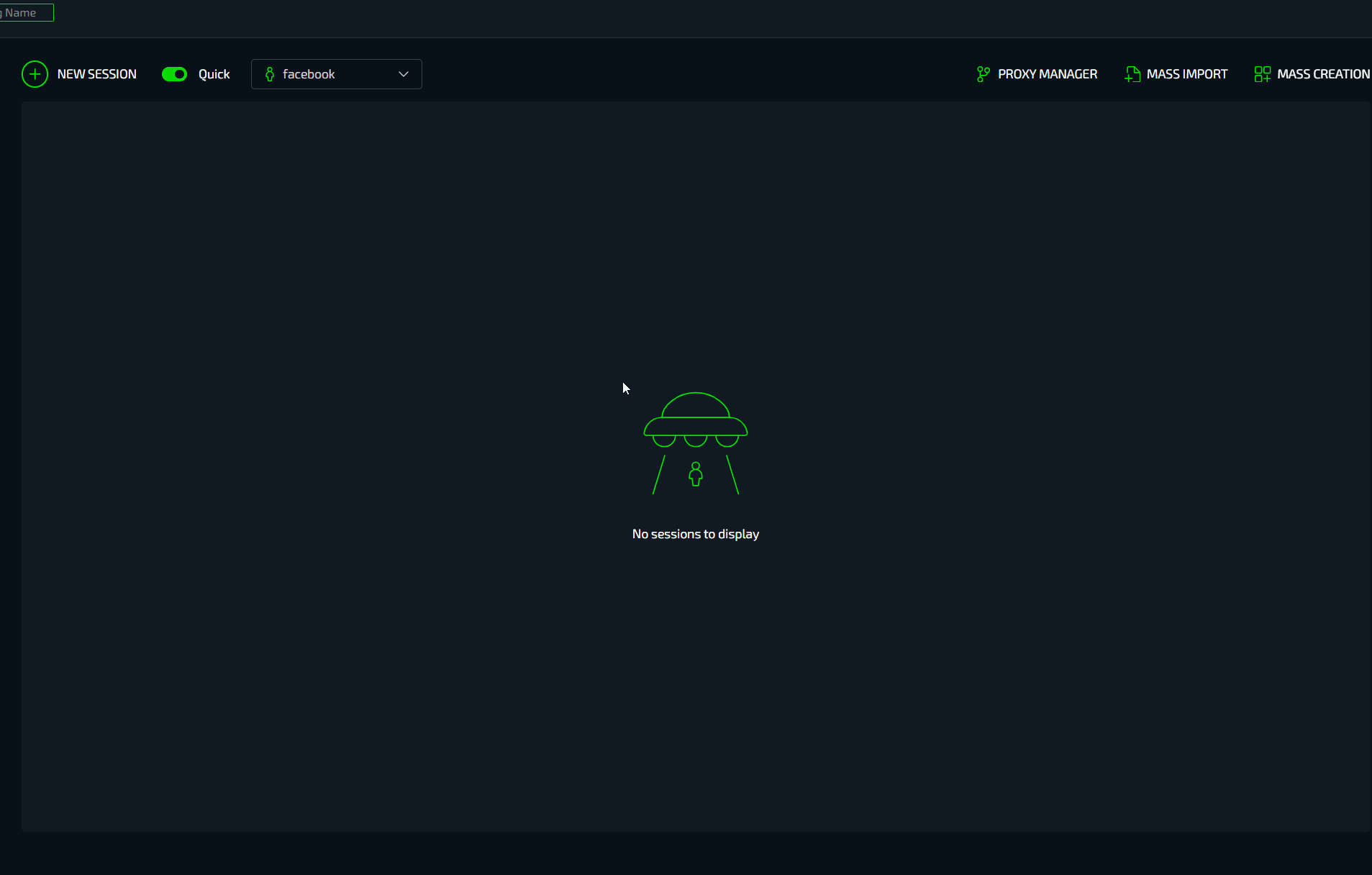The width and height of the screenshot is (1372, 875).
Task: Click the green plus circle New Session icon
Action: (x=35, y=74)
